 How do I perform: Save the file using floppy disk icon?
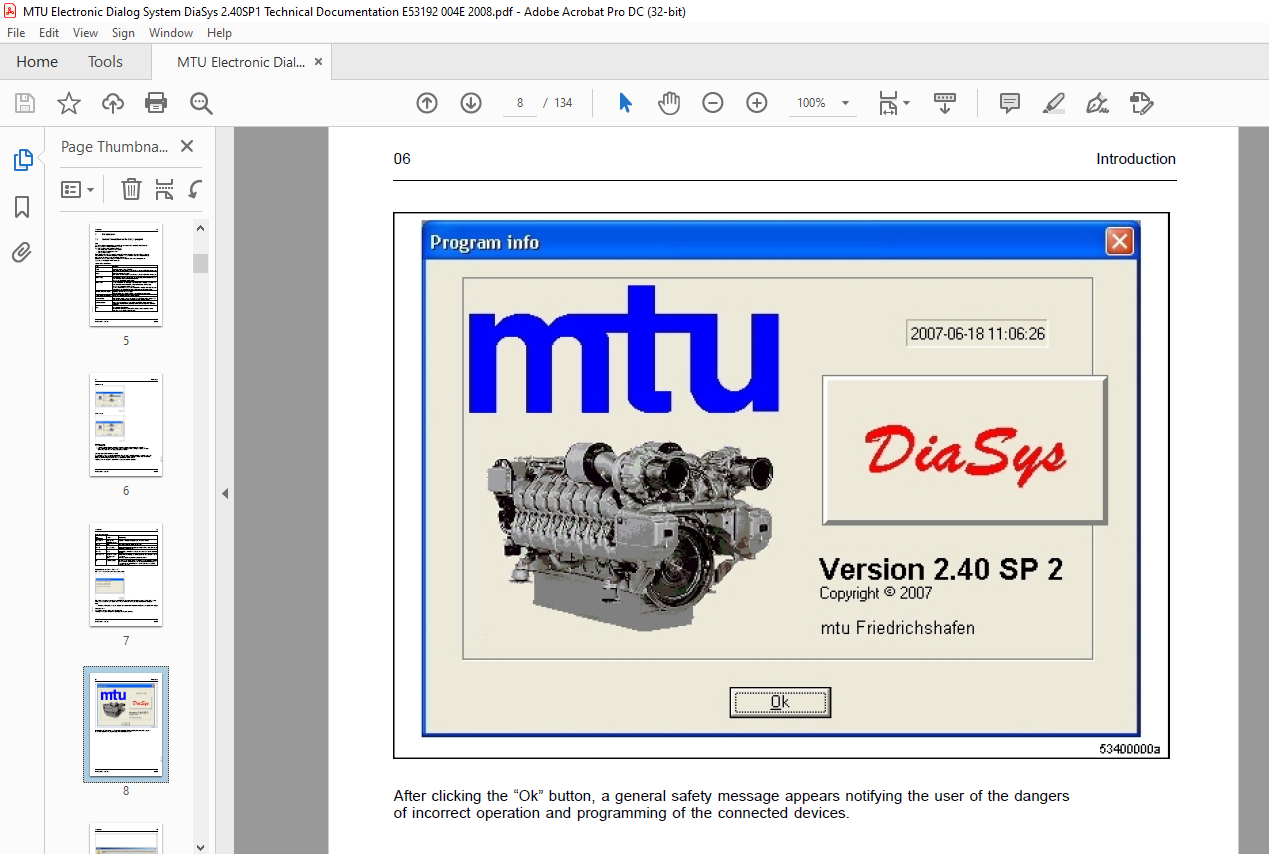click(25, 103)
